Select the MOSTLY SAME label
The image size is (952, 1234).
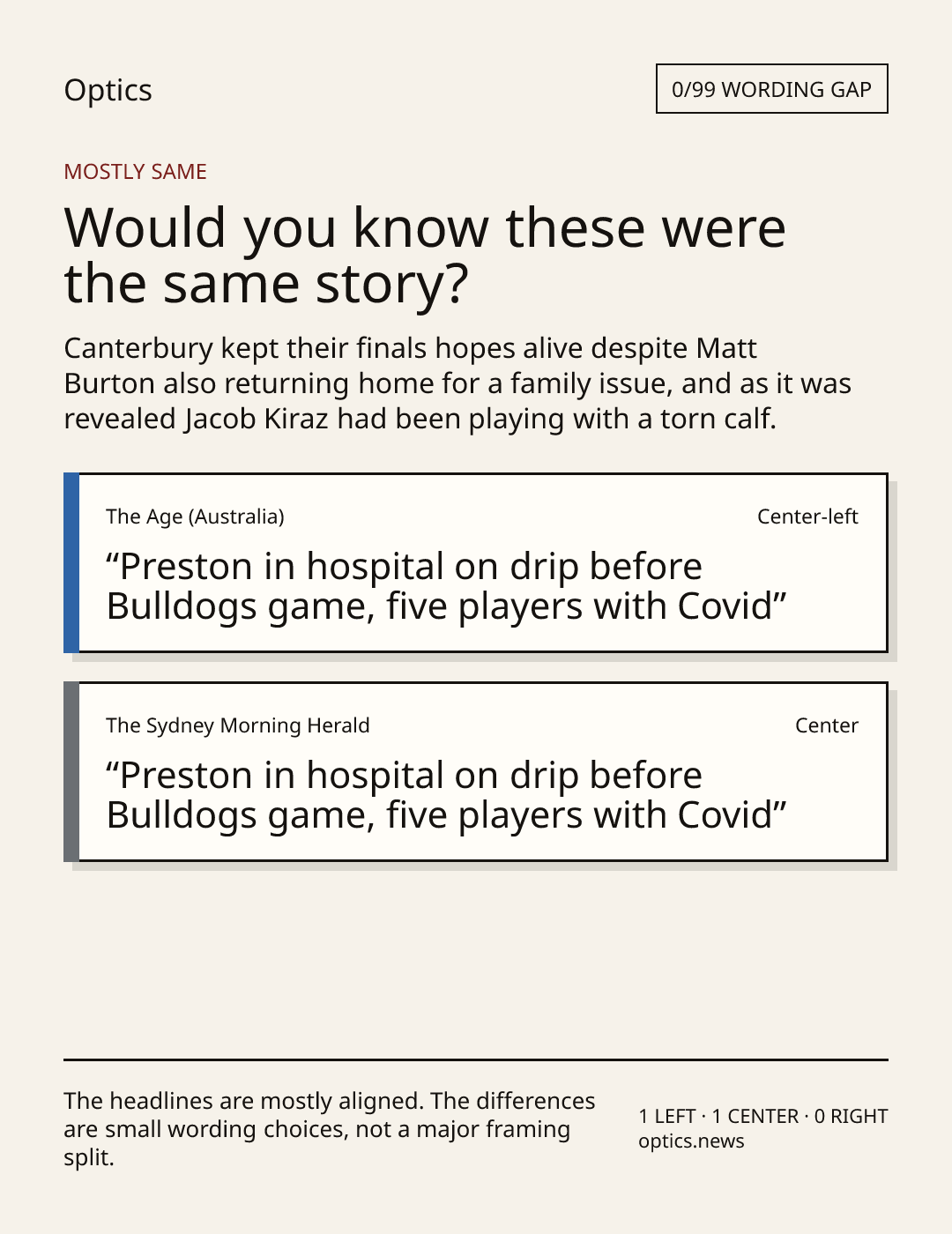point(135,172)
